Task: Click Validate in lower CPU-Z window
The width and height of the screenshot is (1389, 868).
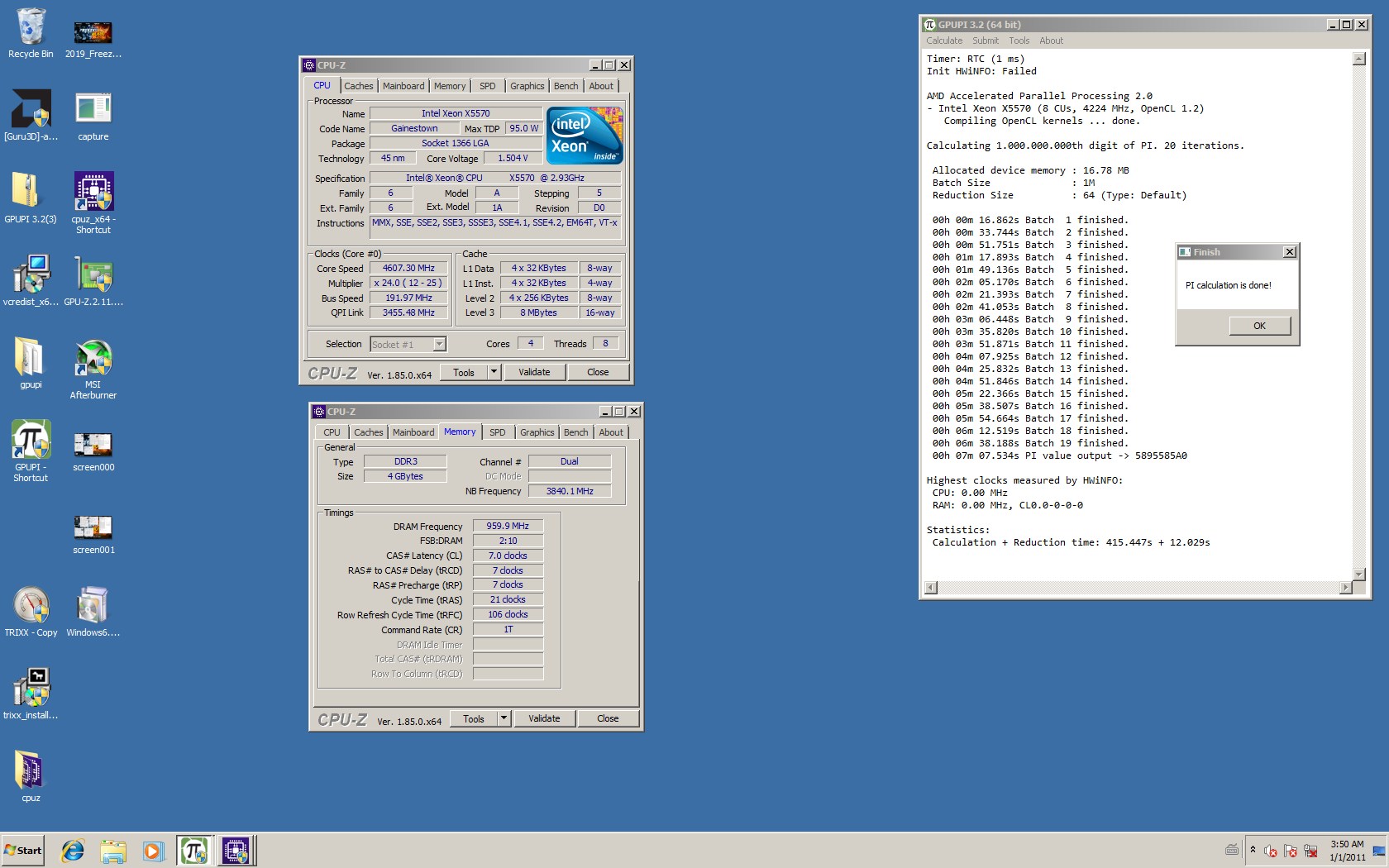Action: click(544, 718)
